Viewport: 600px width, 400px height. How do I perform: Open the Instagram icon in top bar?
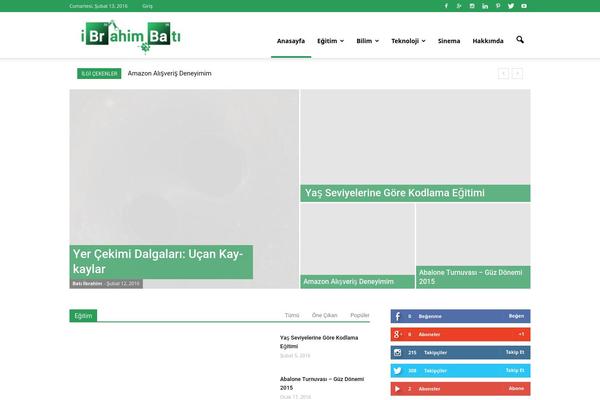pos(472,6)
